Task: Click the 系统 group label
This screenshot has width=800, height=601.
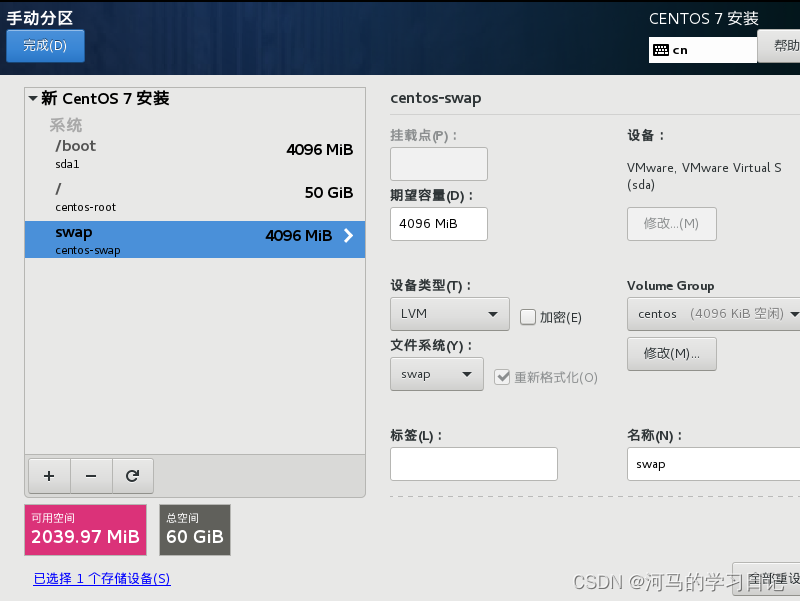Action: click(x=66, y=125)
